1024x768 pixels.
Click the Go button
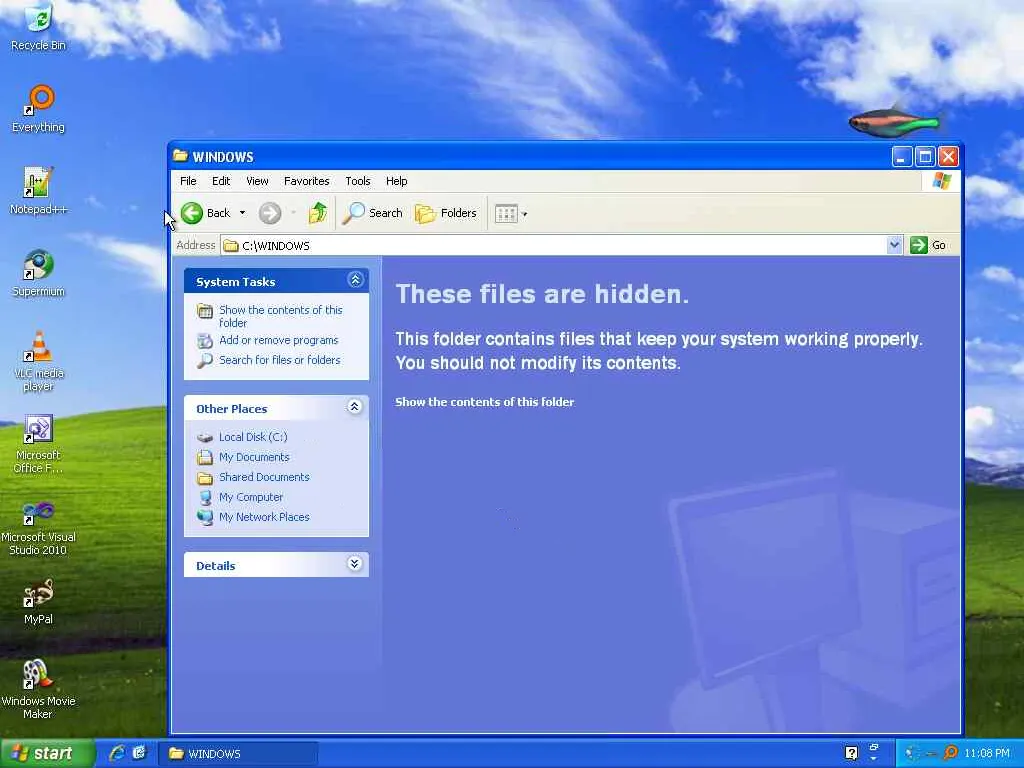[x=927, y=245]
